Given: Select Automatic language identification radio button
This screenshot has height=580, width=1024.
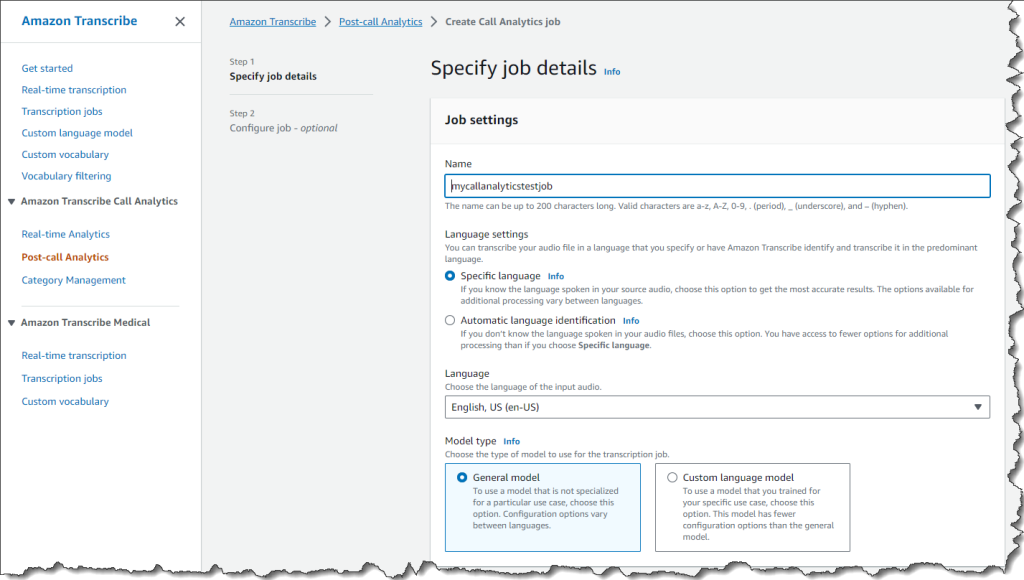Looking at the screenshot, I should (x=450, y=320).
